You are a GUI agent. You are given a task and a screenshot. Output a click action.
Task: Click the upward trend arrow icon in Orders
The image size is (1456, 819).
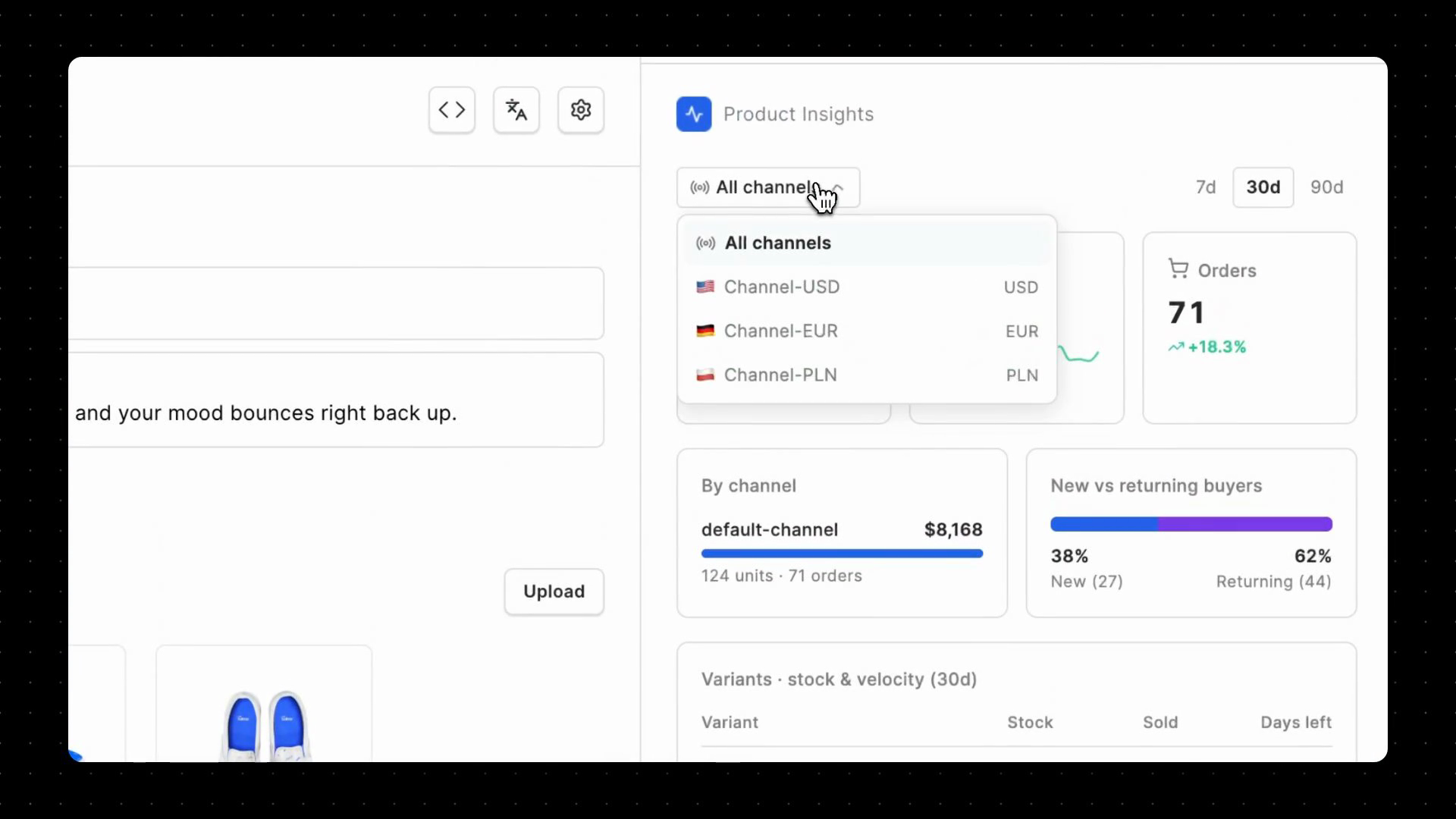[x=1176, y=347]
